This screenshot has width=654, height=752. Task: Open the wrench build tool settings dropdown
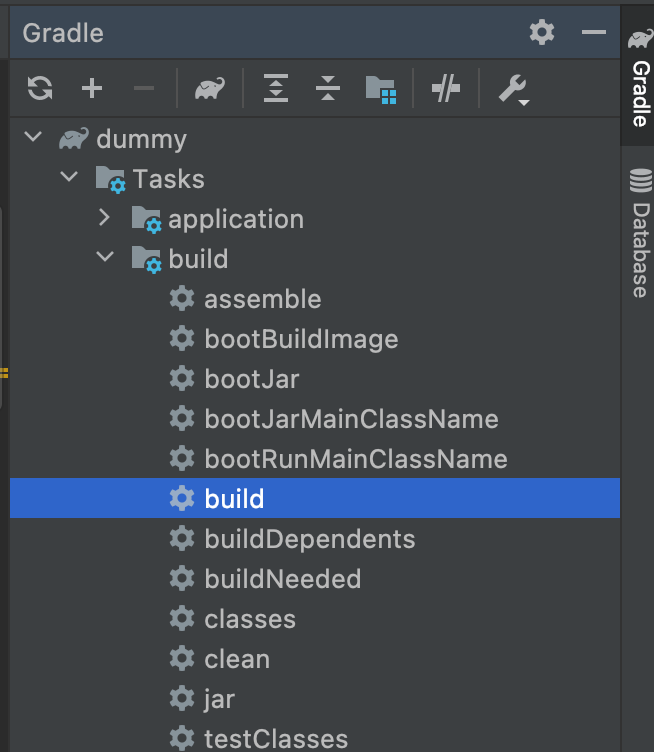514,90
